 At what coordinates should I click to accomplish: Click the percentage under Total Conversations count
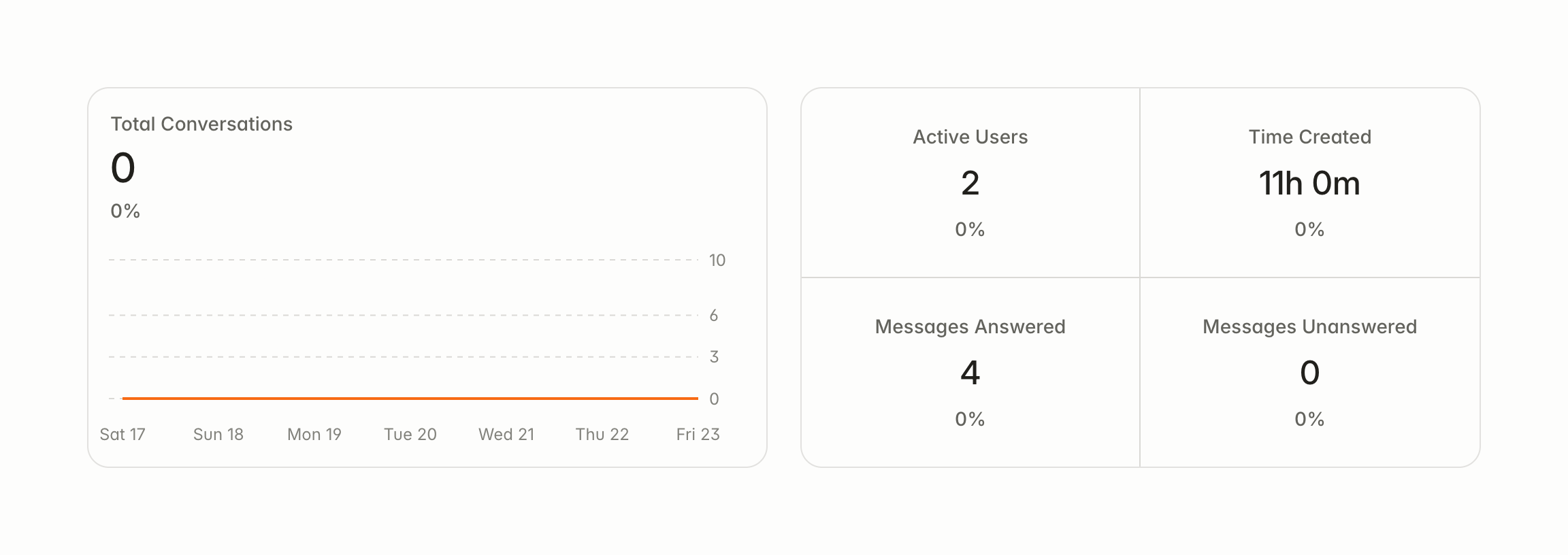[x=125, y=211]
